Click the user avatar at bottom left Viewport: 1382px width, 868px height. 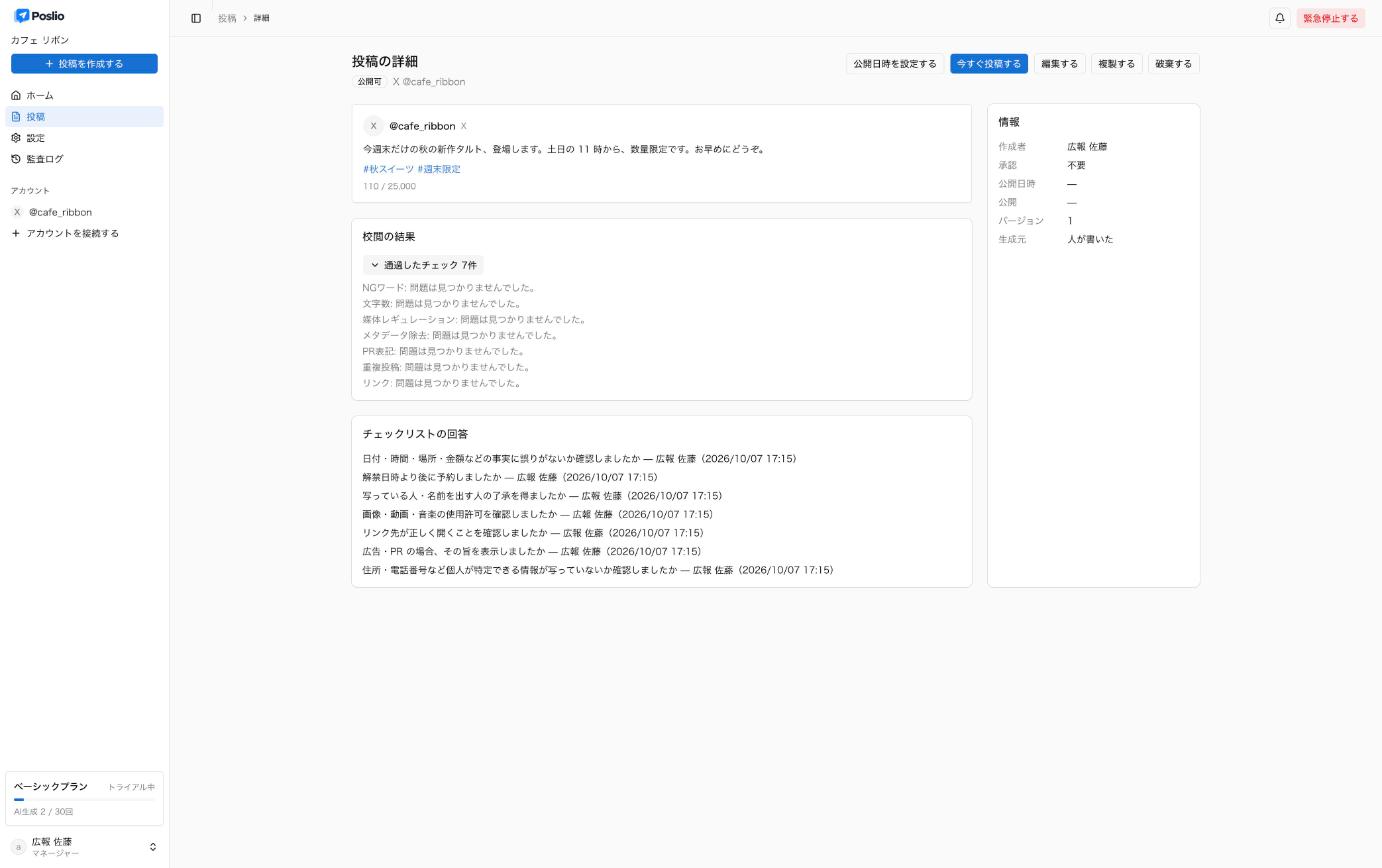pos(17,847)
